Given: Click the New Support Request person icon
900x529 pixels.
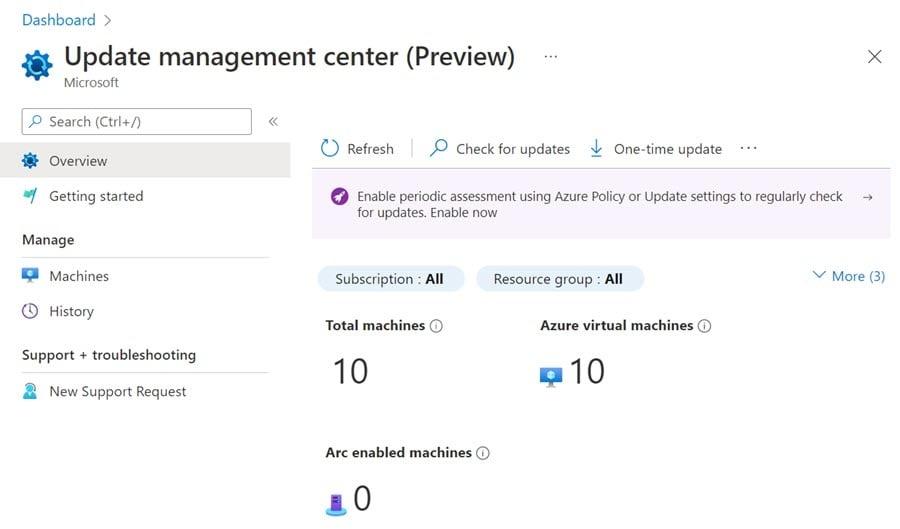Looking at the screenshot, I should tap(30, 391).
